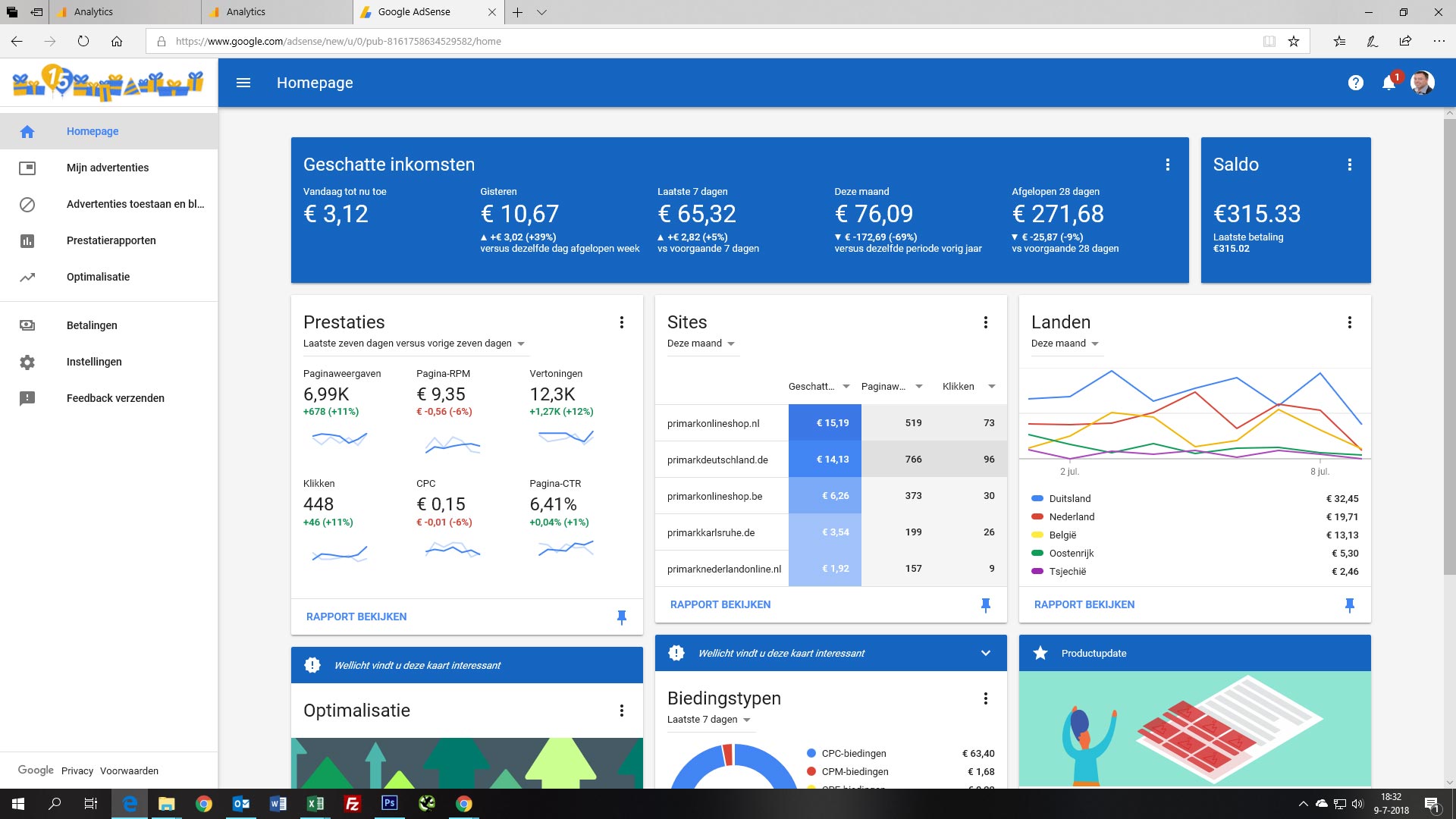Screen dimensions: 1456x819
Task: Open the Voorwaarden link
Action: 130,771
